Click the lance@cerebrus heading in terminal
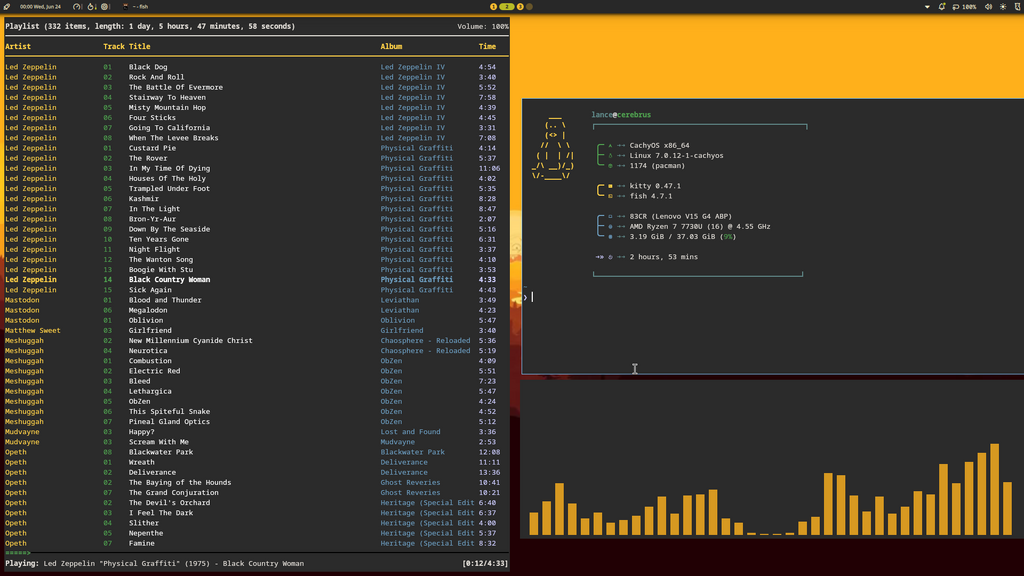Image resolution: width=1024 pixels, height=576 pixels. [621, 115]
